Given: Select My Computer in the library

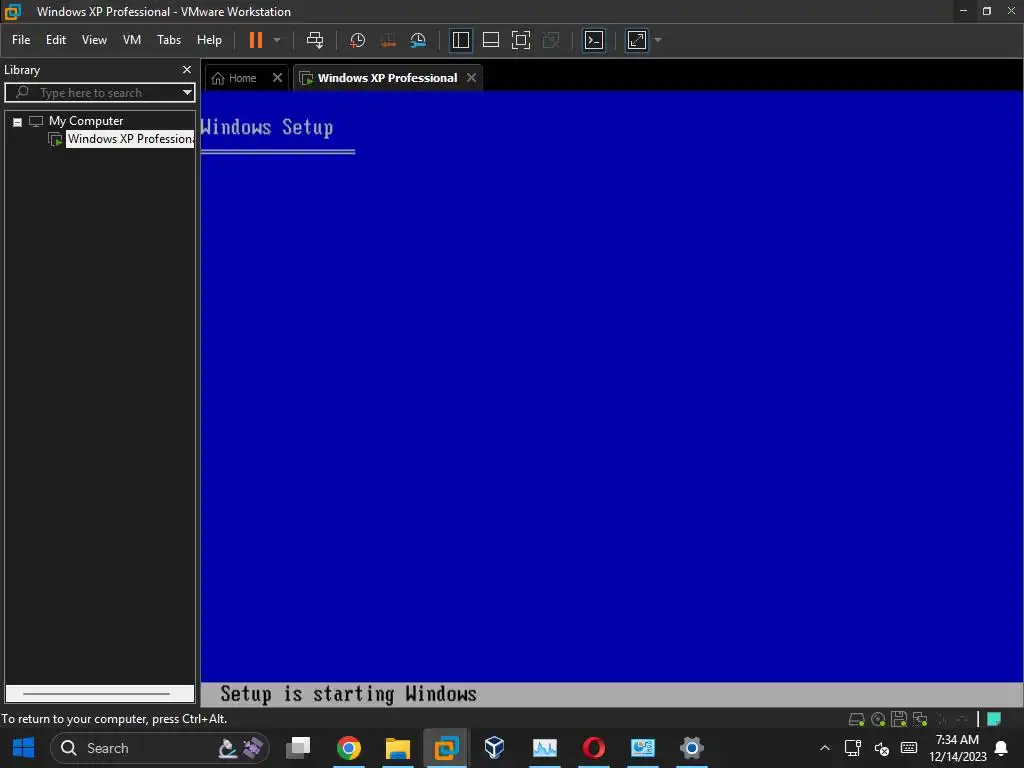Looking at the screenshot, I should pyautogui.click(x=86, y=121).
